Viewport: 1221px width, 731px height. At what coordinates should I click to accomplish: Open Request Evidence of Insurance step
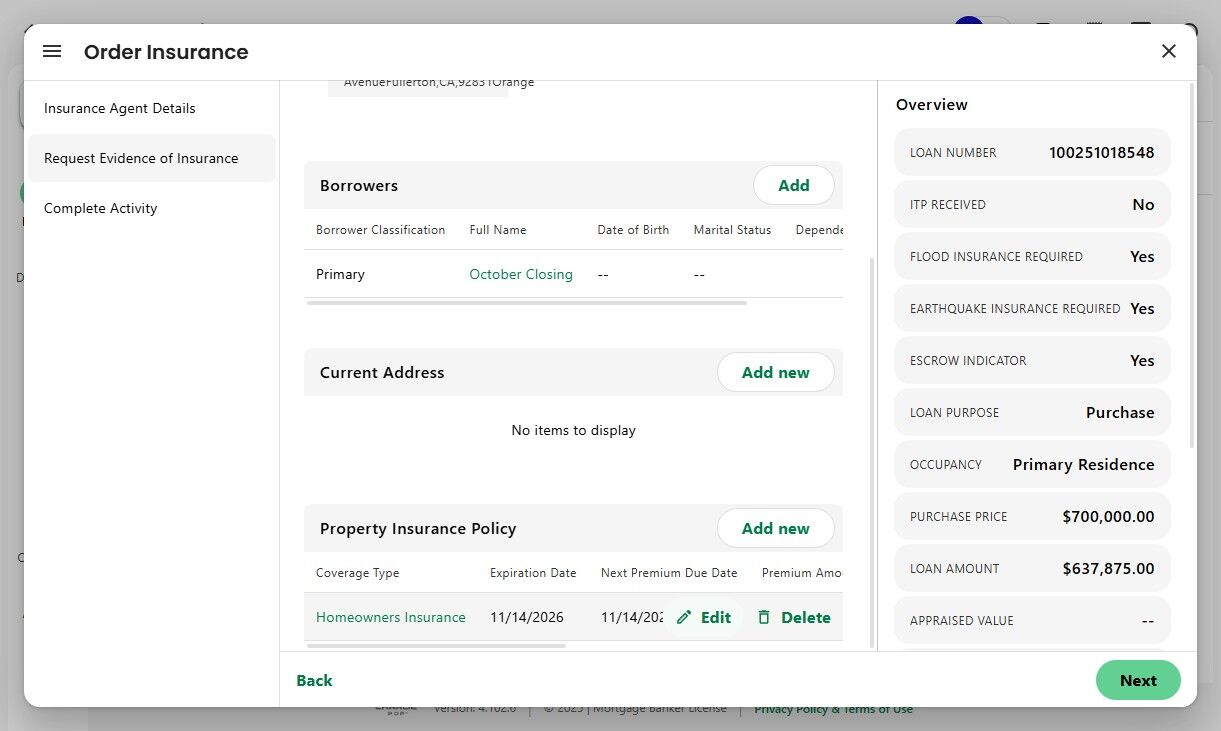[x=141, y=158]
